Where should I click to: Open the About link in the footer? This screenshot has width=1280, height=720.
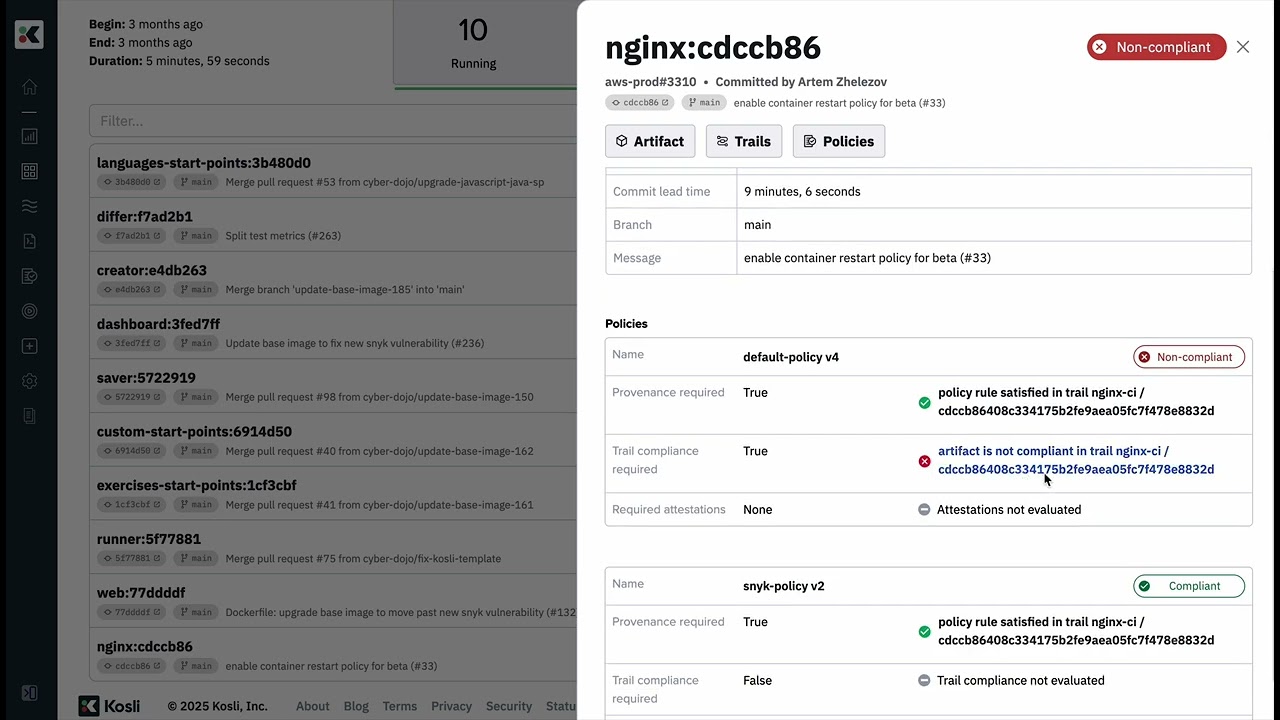(x=312, y=706)
